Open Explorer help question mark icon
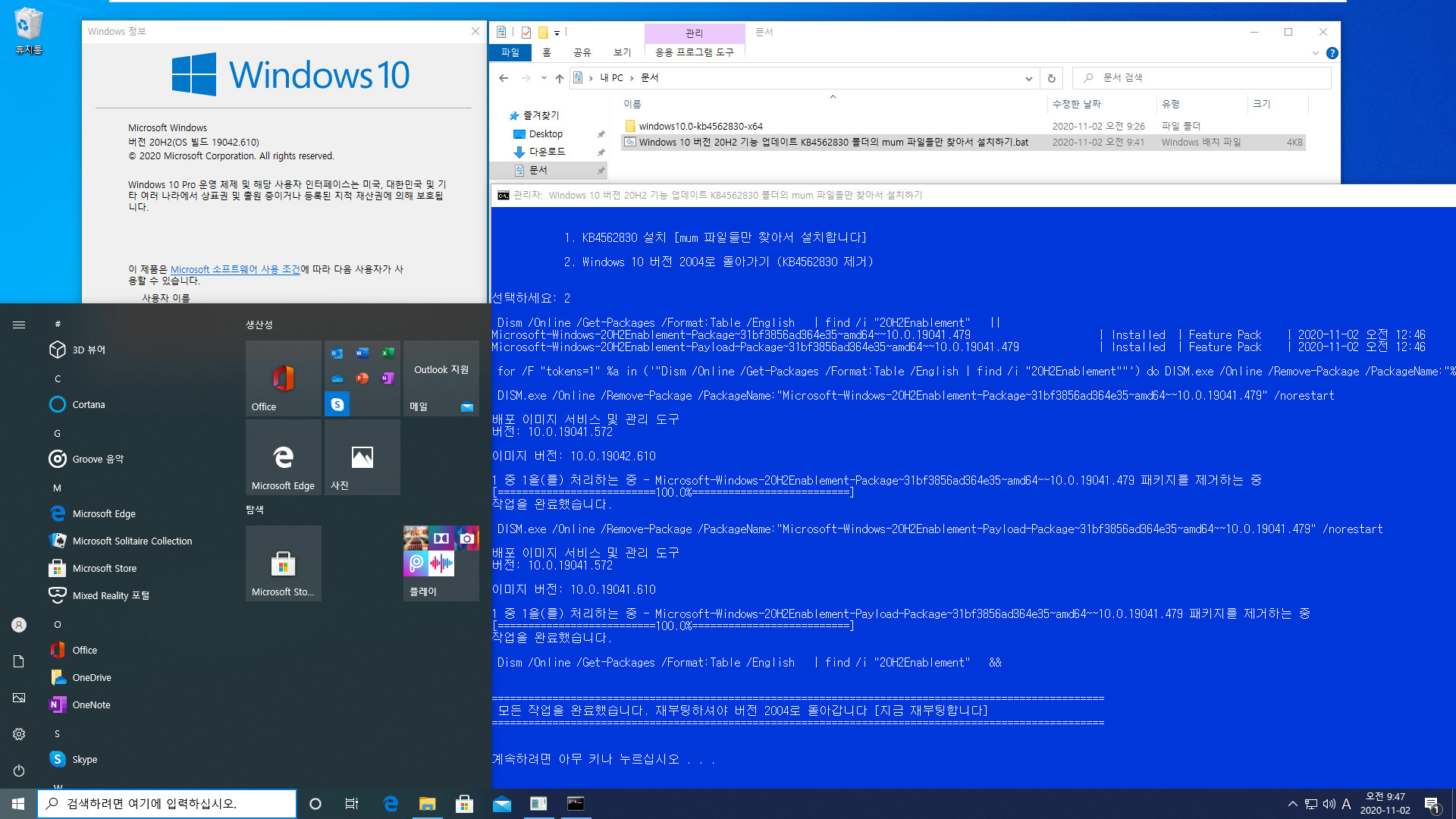The image size is (1456, 819). pyautogui.click(x=1332, y=53)
